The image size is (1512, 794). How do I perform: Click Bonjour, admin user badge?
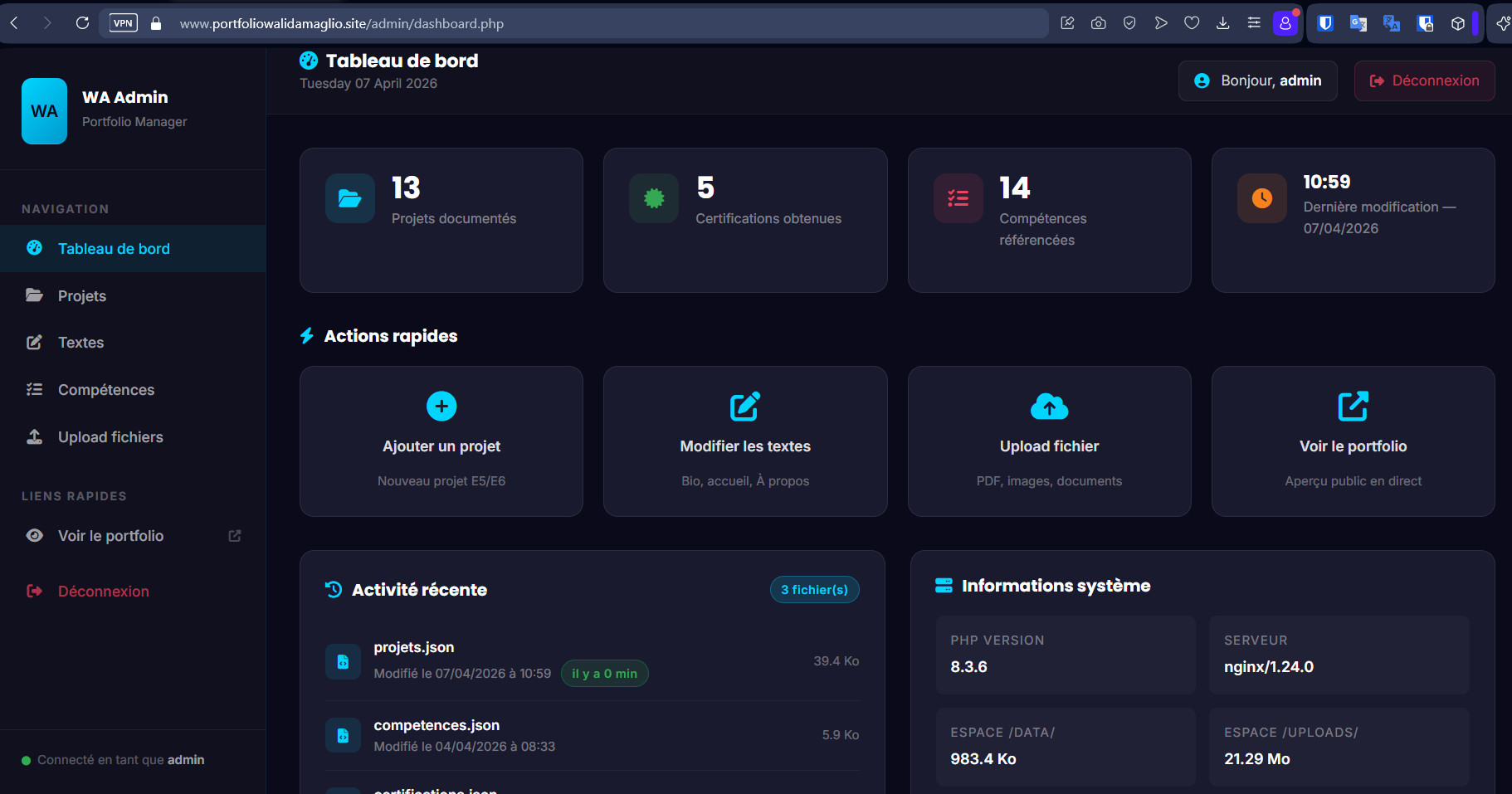coord(1257,80)
